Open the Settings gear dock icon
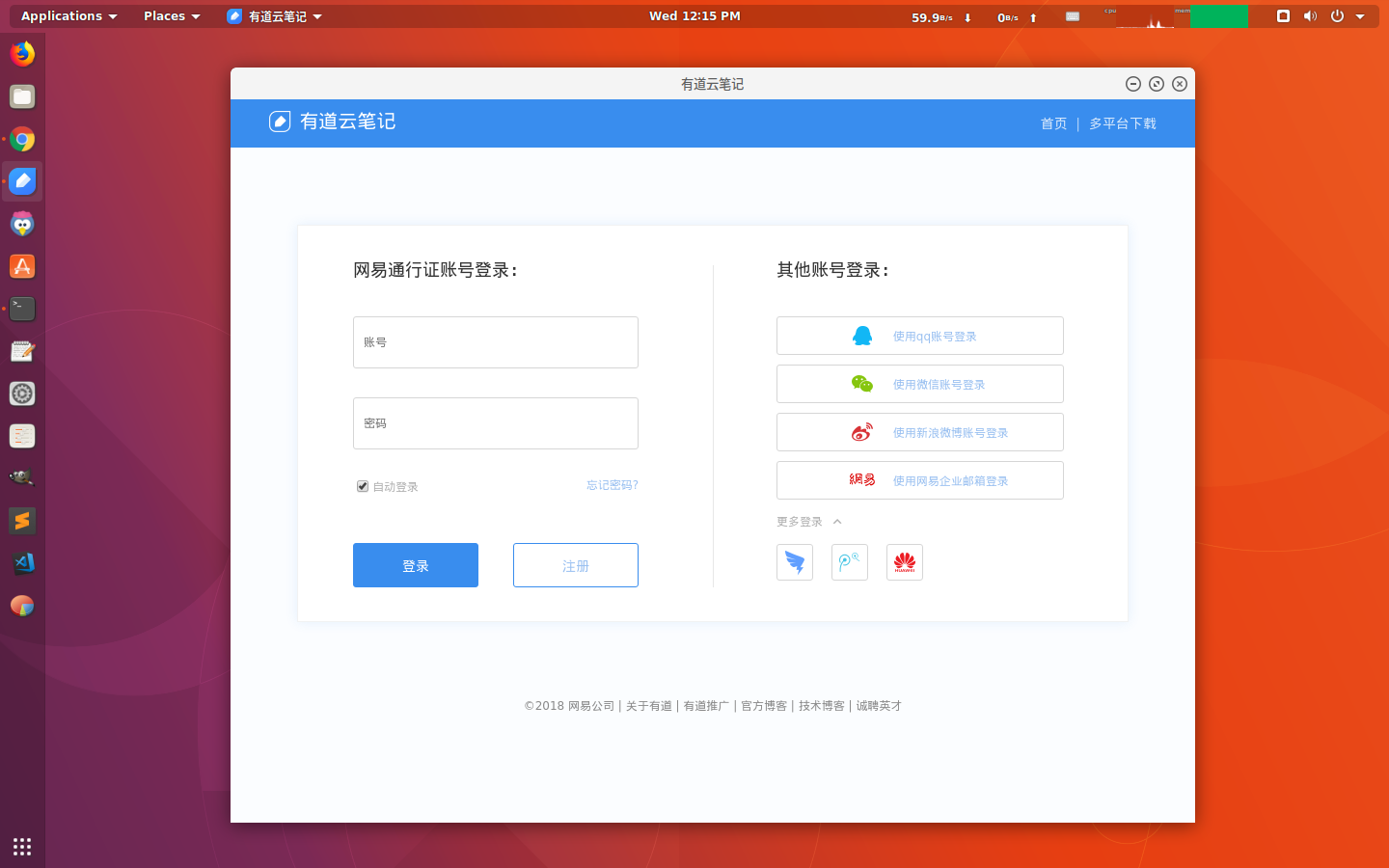This screenshot has width=1389, height=868. tap(22, 393)
